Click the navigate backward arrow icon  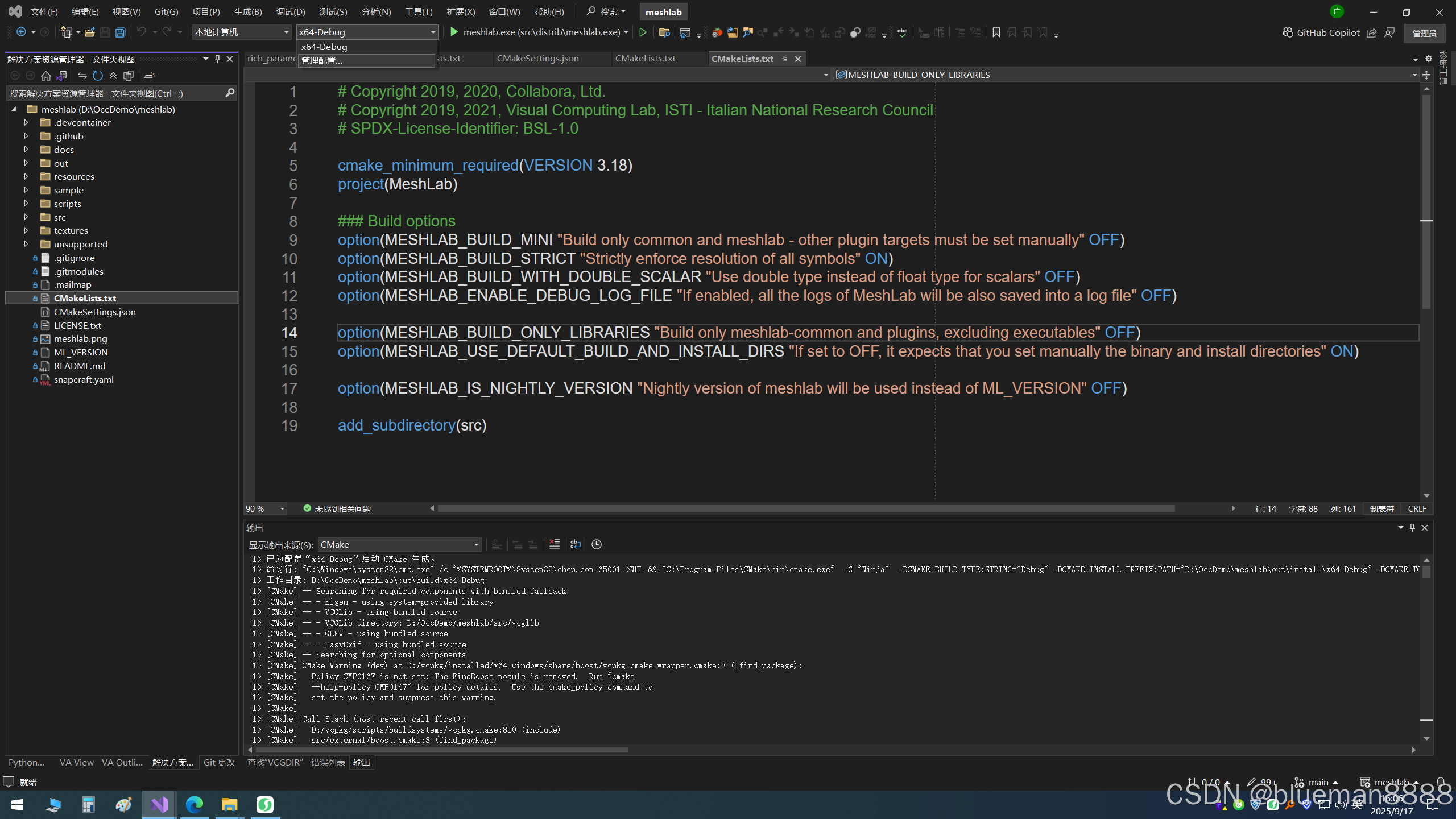(x=21, y=32)
